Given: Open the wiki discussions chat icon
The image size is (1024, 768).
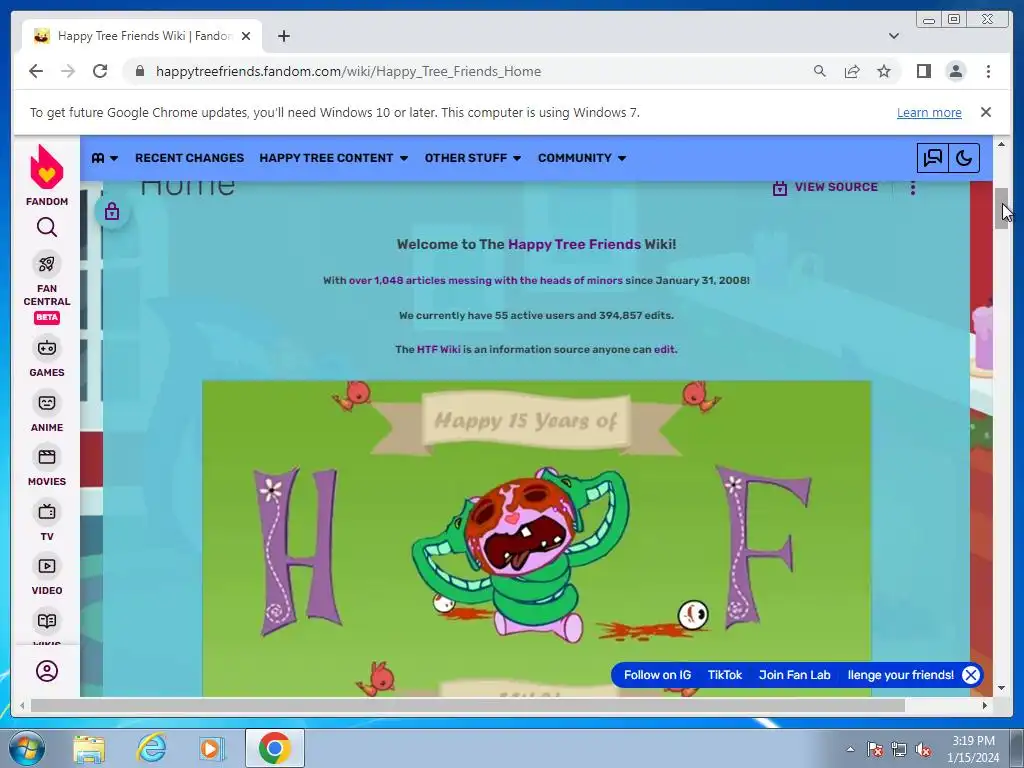Looking at the screenshot, I should pyautogui.click(x=933, y=158).
